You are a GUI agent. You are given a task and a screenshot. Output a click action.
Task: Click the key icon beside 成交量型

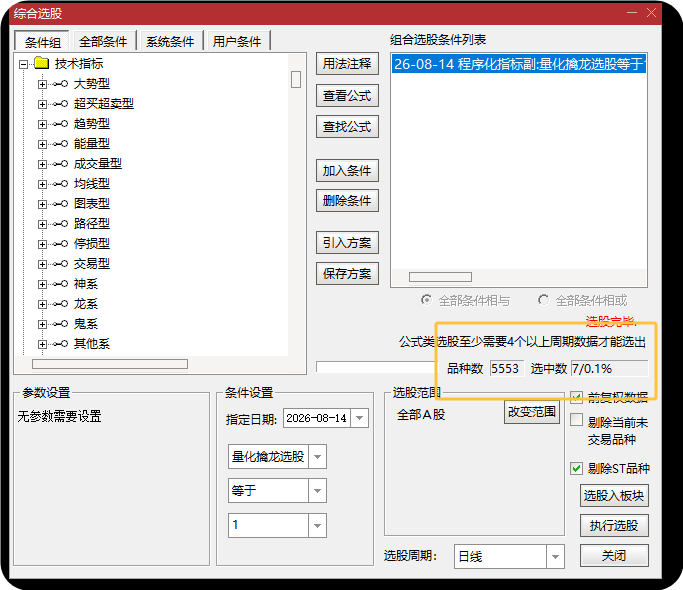tap(61, 164)
